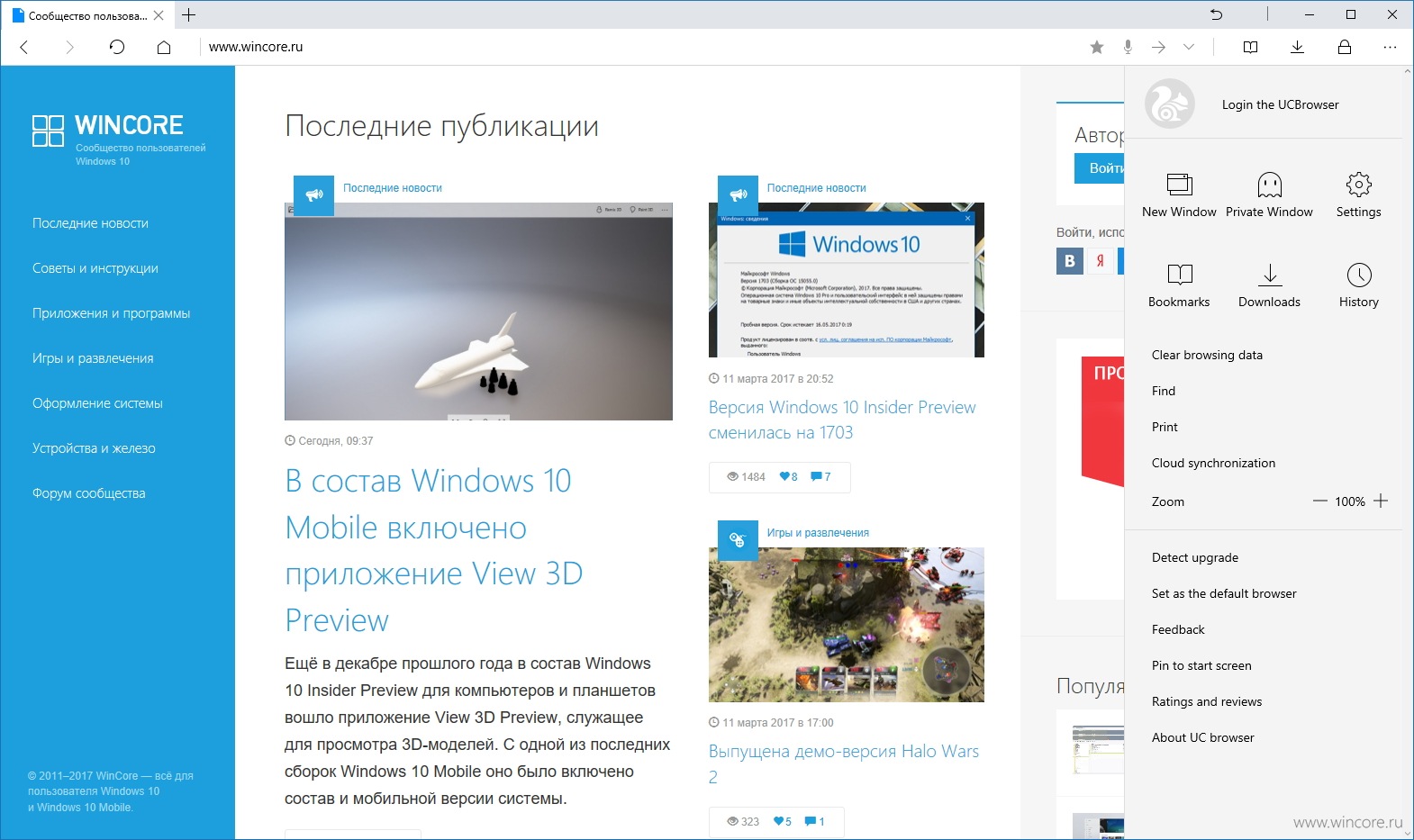The height and width of the screenshot is (840, 1414).
Task: Click the undo closed tab icon
Action: pyautogui.click(x=1217, y=14)
